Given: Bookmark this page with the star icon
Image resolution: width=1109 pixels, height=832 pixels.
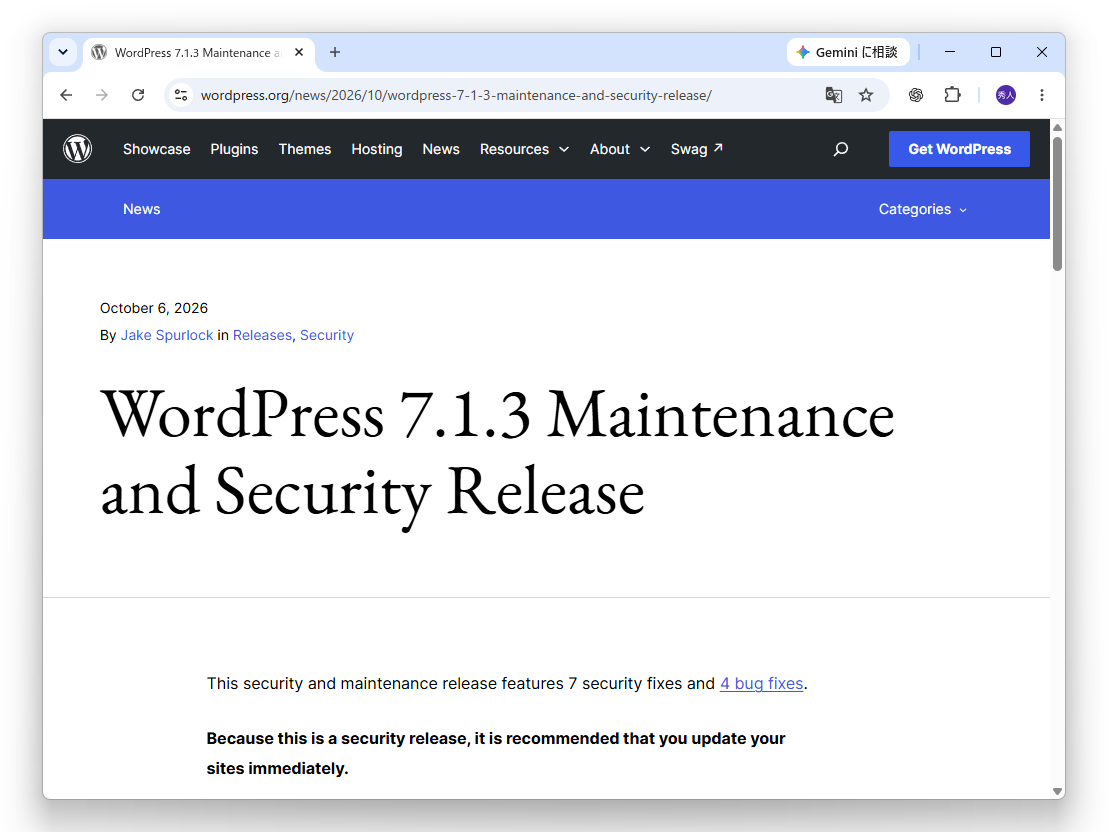Looking at the screenshot, I should 866,95.
